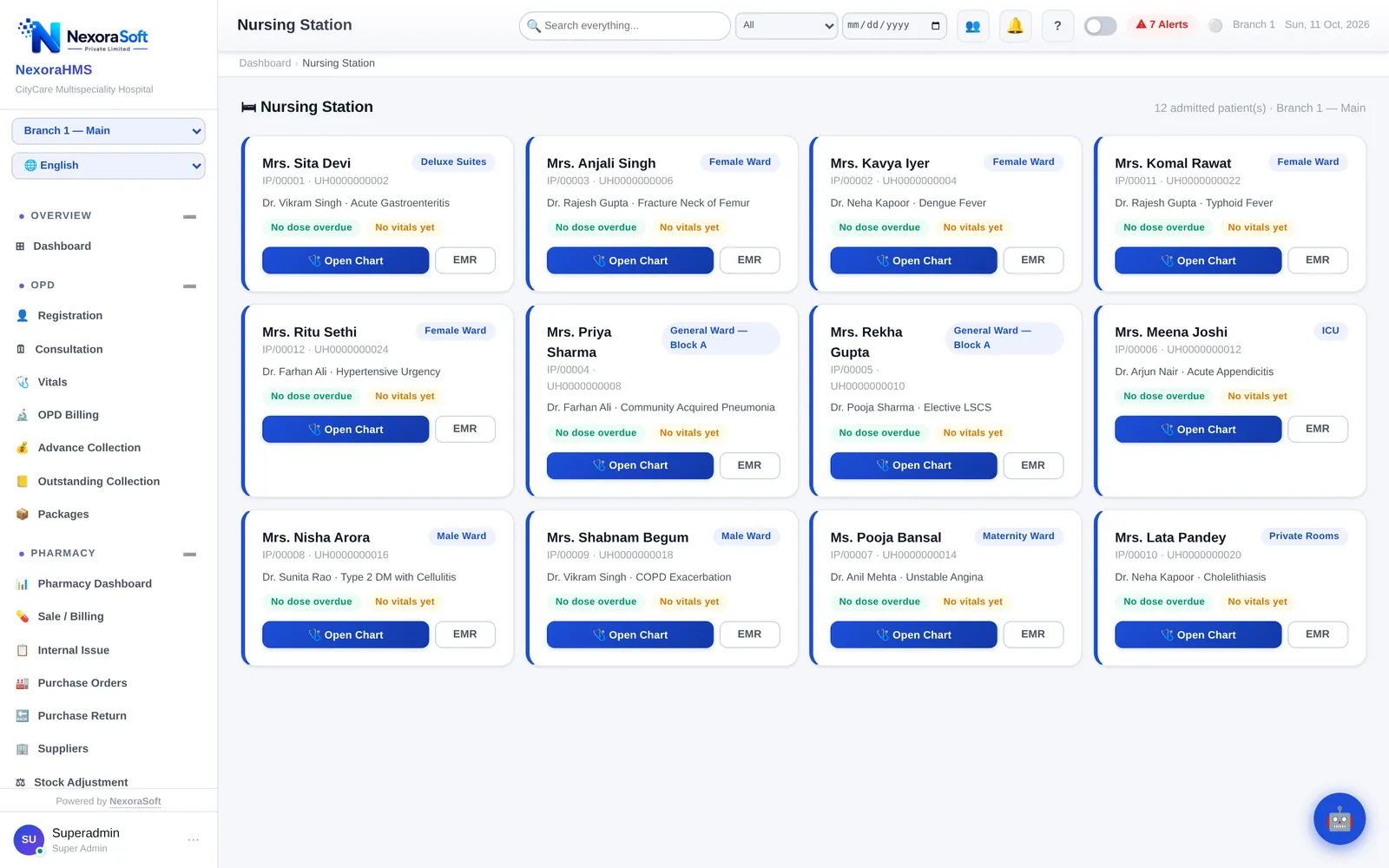The width and height of the screenshot is (1389, 868).
Task: Follow the NexoraSoft powered-by link
Action: (135, 801)
